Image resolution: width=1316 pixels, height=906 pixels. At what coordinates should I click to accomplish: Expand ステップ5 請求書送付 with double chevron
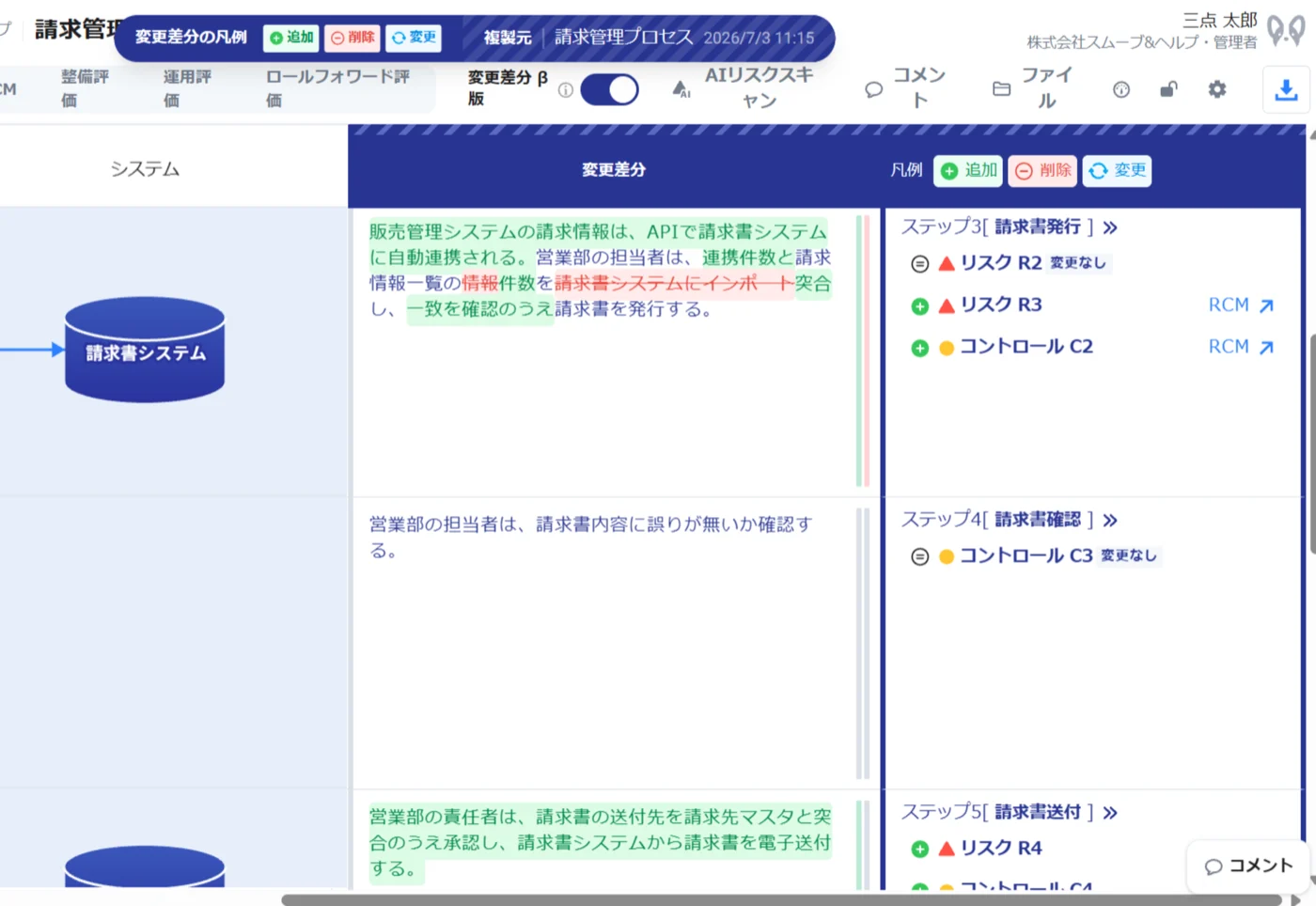pos(1110,813)
